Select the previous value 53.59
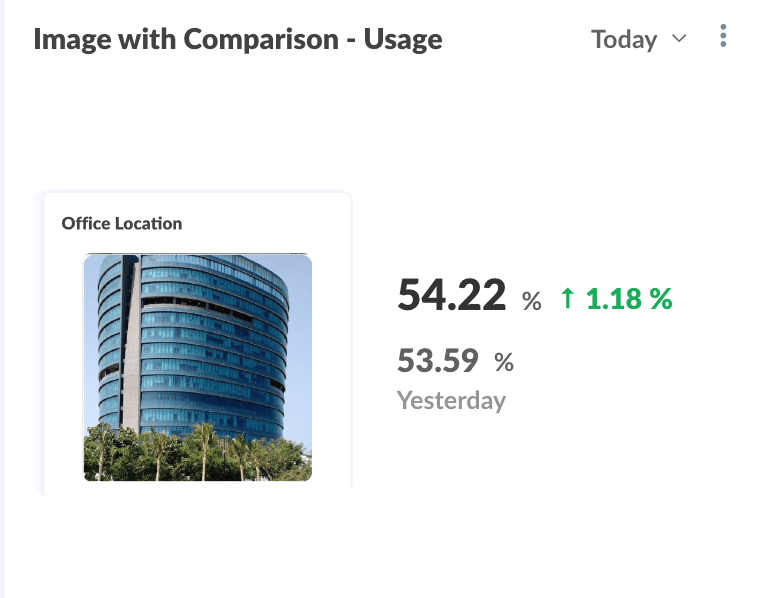This screenshot has width=758, height=598. pyautogui.click(x=438, y=361)
